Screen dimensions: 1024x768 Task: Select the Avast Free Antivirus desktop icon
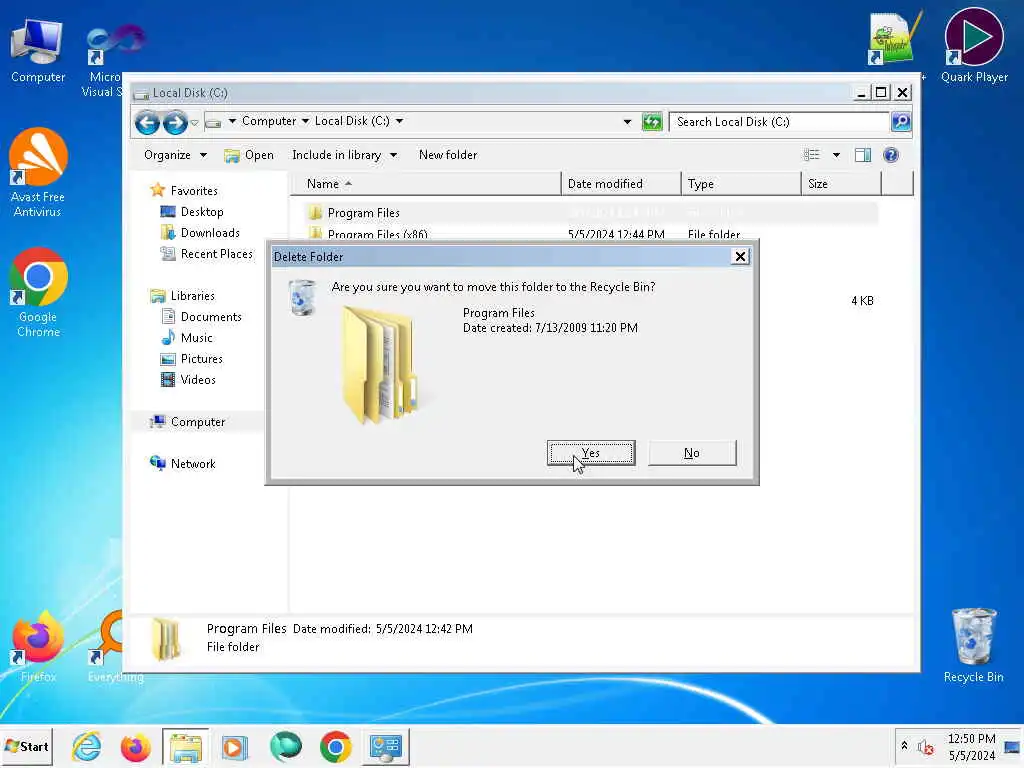(x=38, y=172)
